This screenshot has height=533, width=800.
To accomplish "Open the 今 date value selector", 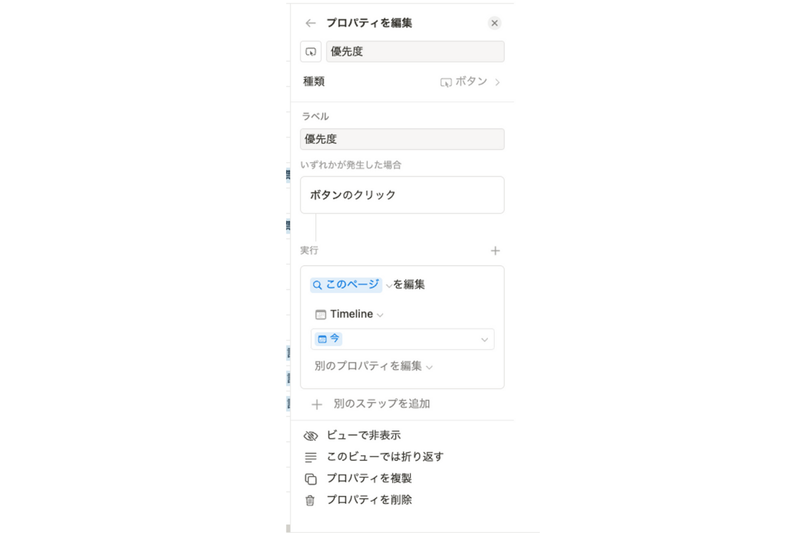I will click(484, 340).
